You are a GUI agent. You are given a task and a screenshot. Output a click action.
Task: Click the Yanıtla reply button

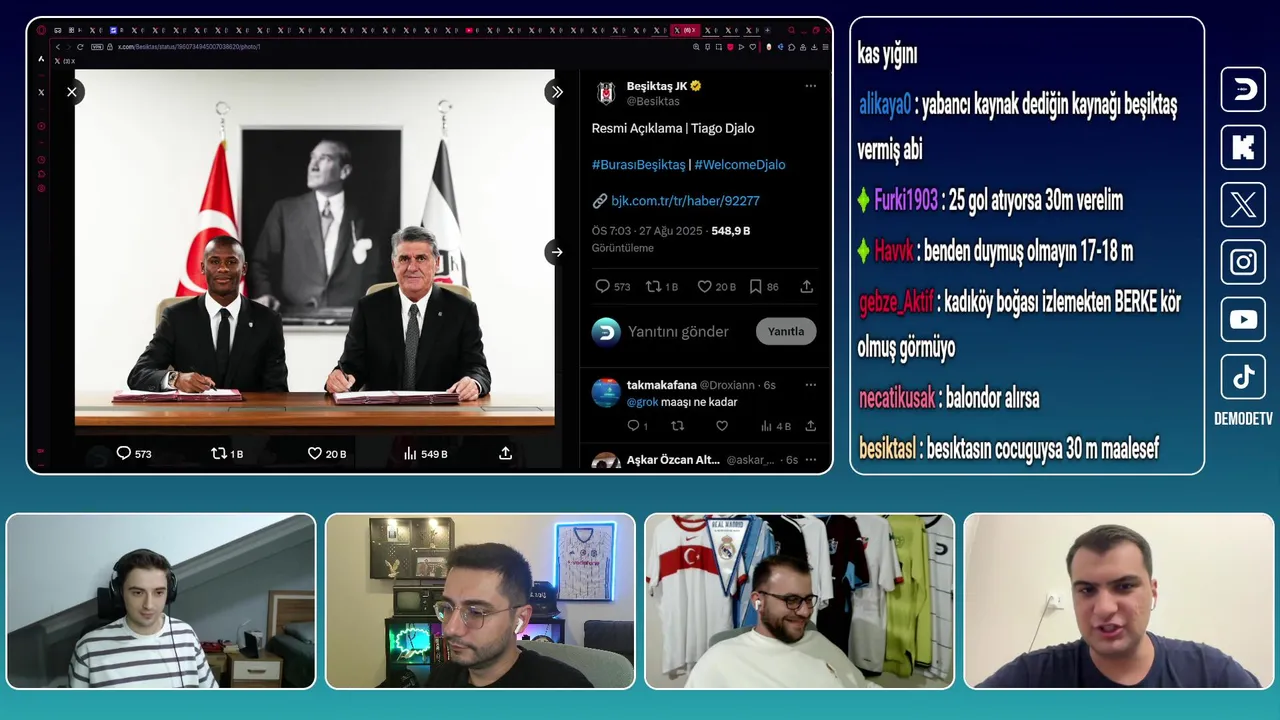tap(786, 331)
